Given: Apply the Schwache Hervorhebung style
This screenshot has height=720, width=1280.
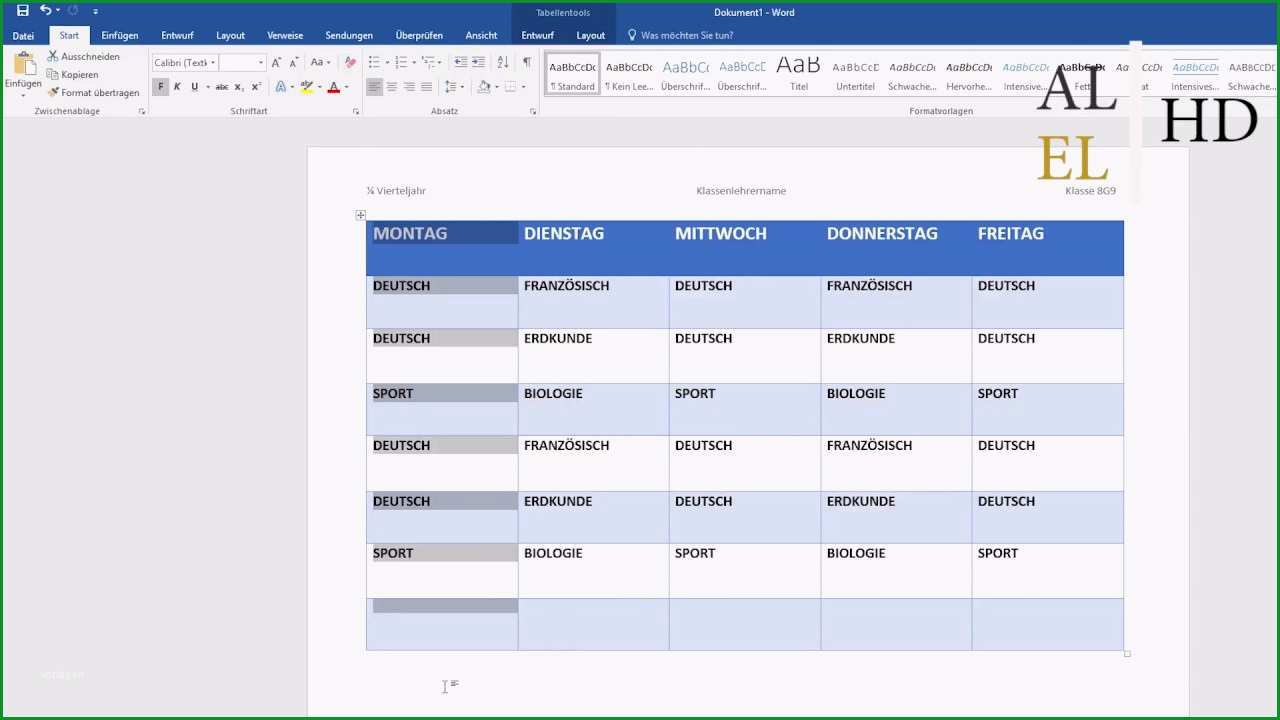Looking at the screenshot, I should click(912, 74).
